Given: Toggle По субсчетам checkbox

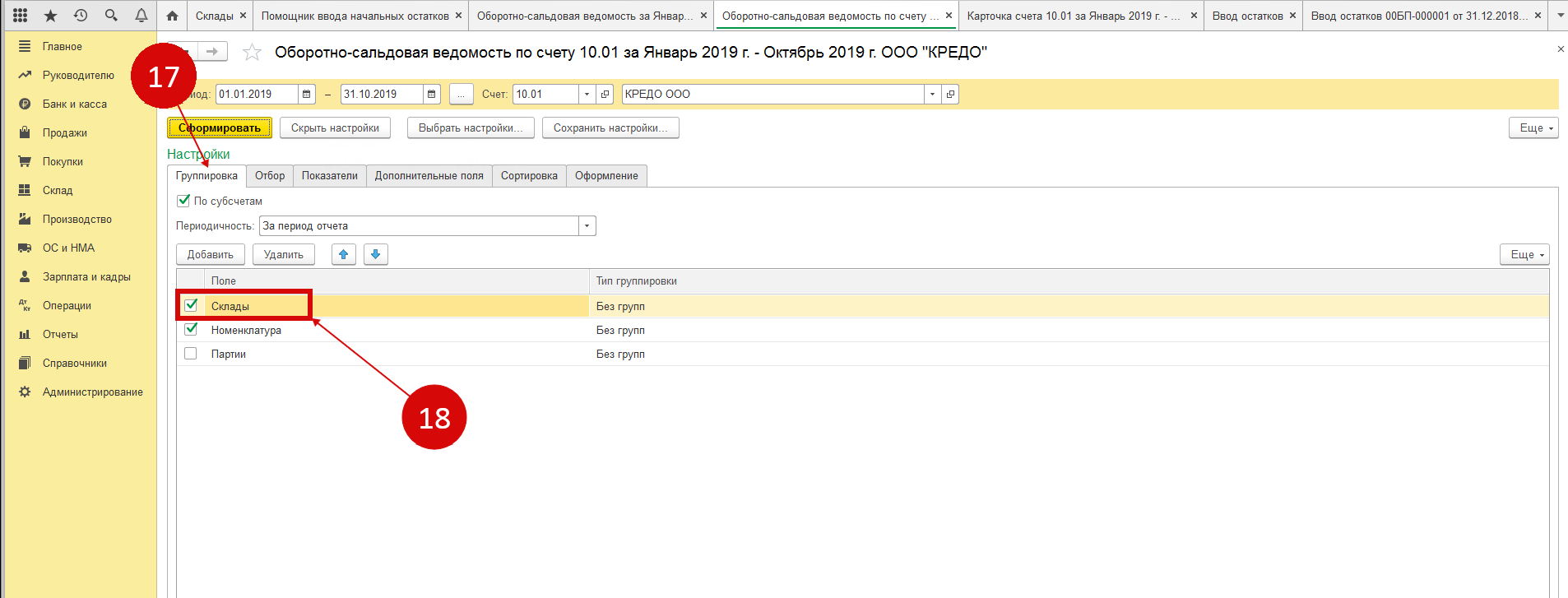Looking at the screenshot, I should [x=183, y=201].
